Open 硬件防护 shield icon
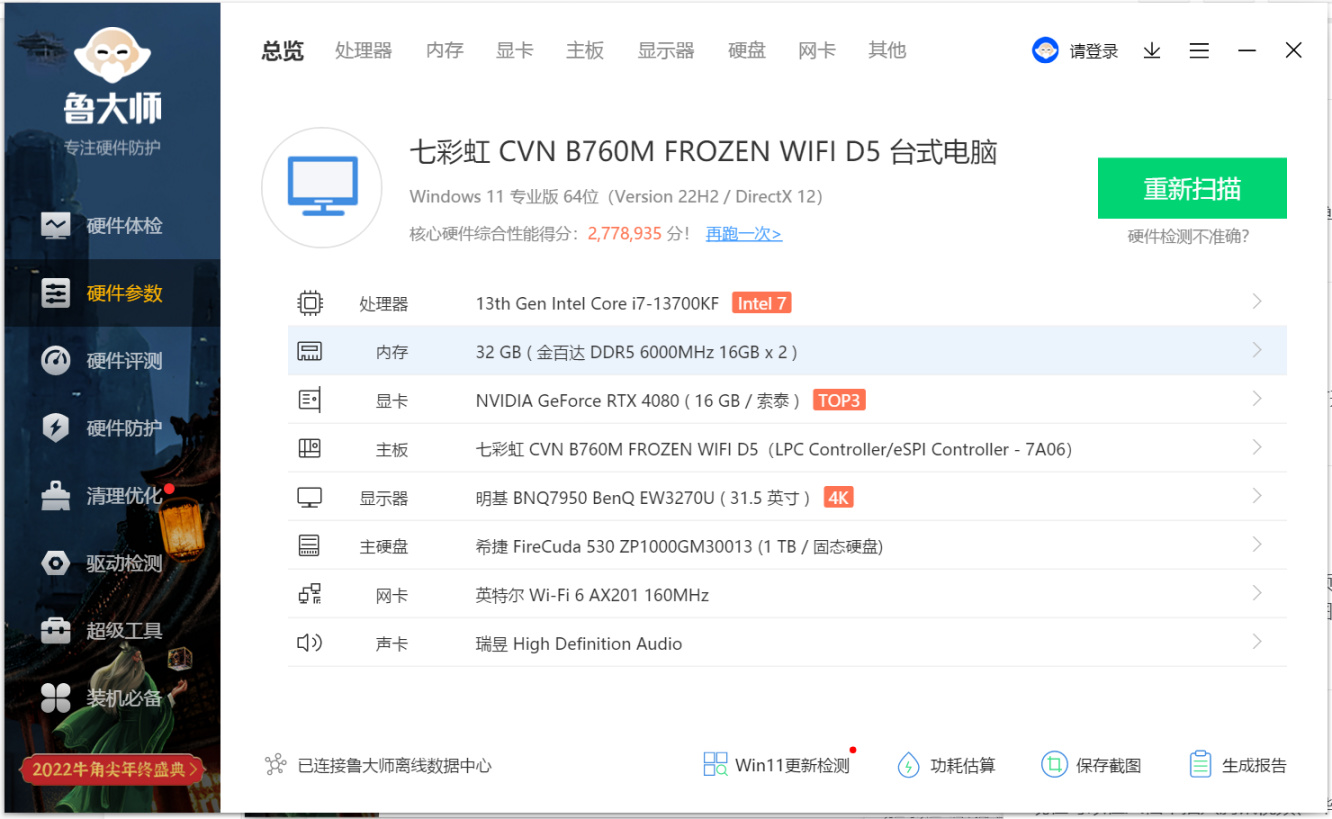The width and height of the screenshot is (1332, 819). tap(56, 428)
